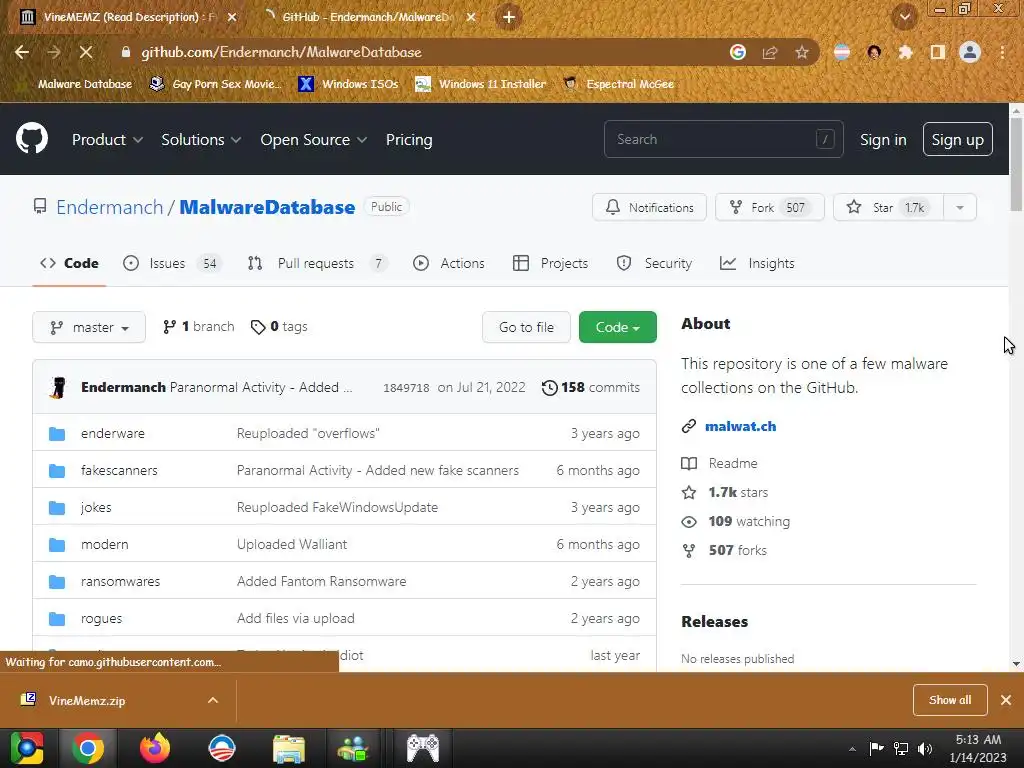View the 0 tags link

pyautogui.click(x=279, y=327)
